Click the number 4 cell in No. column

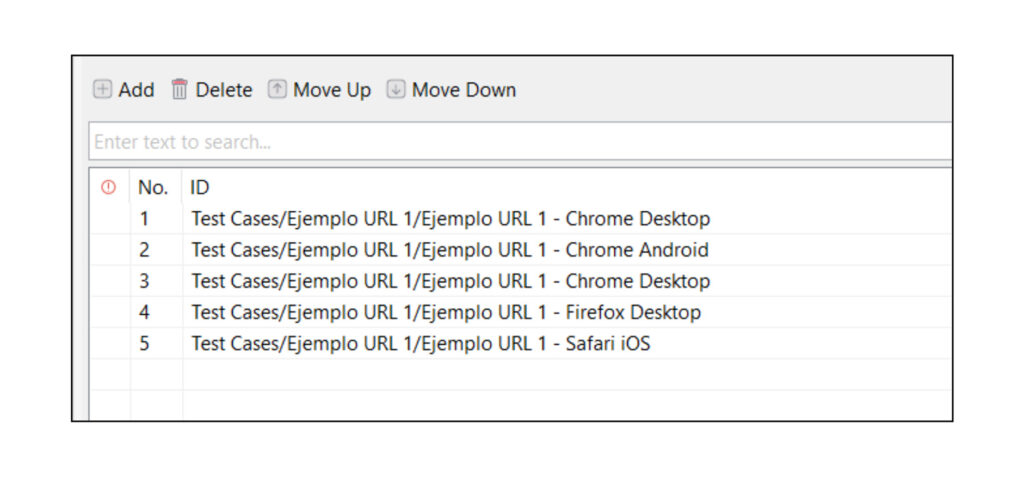(x=144, y=312)
